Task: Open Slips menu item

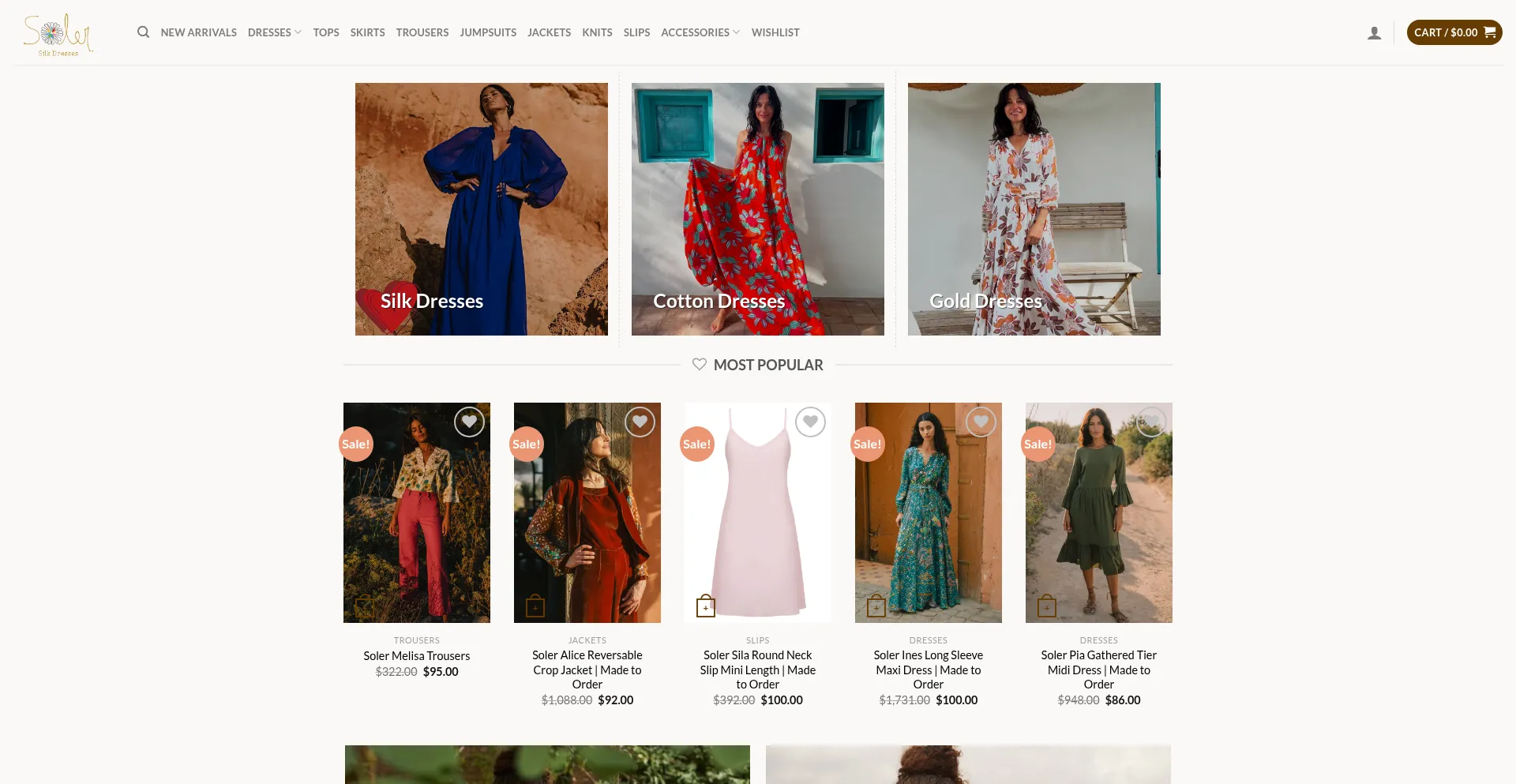Action: pyautogui.click(x=636, y=32)
